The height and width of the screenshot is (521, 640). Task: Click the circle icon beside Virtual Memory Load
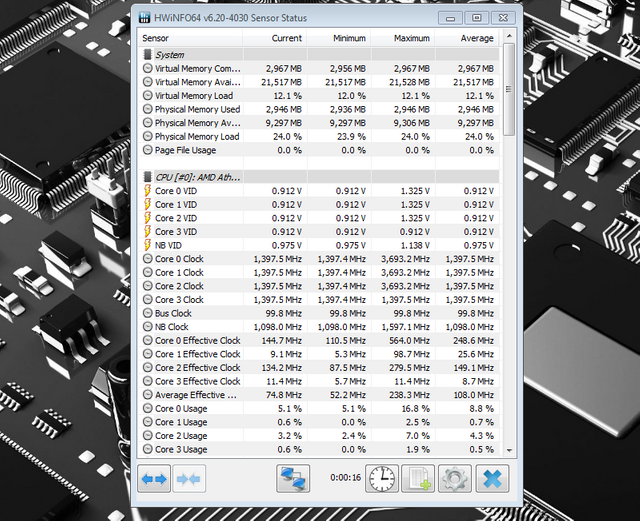point(147,96)
